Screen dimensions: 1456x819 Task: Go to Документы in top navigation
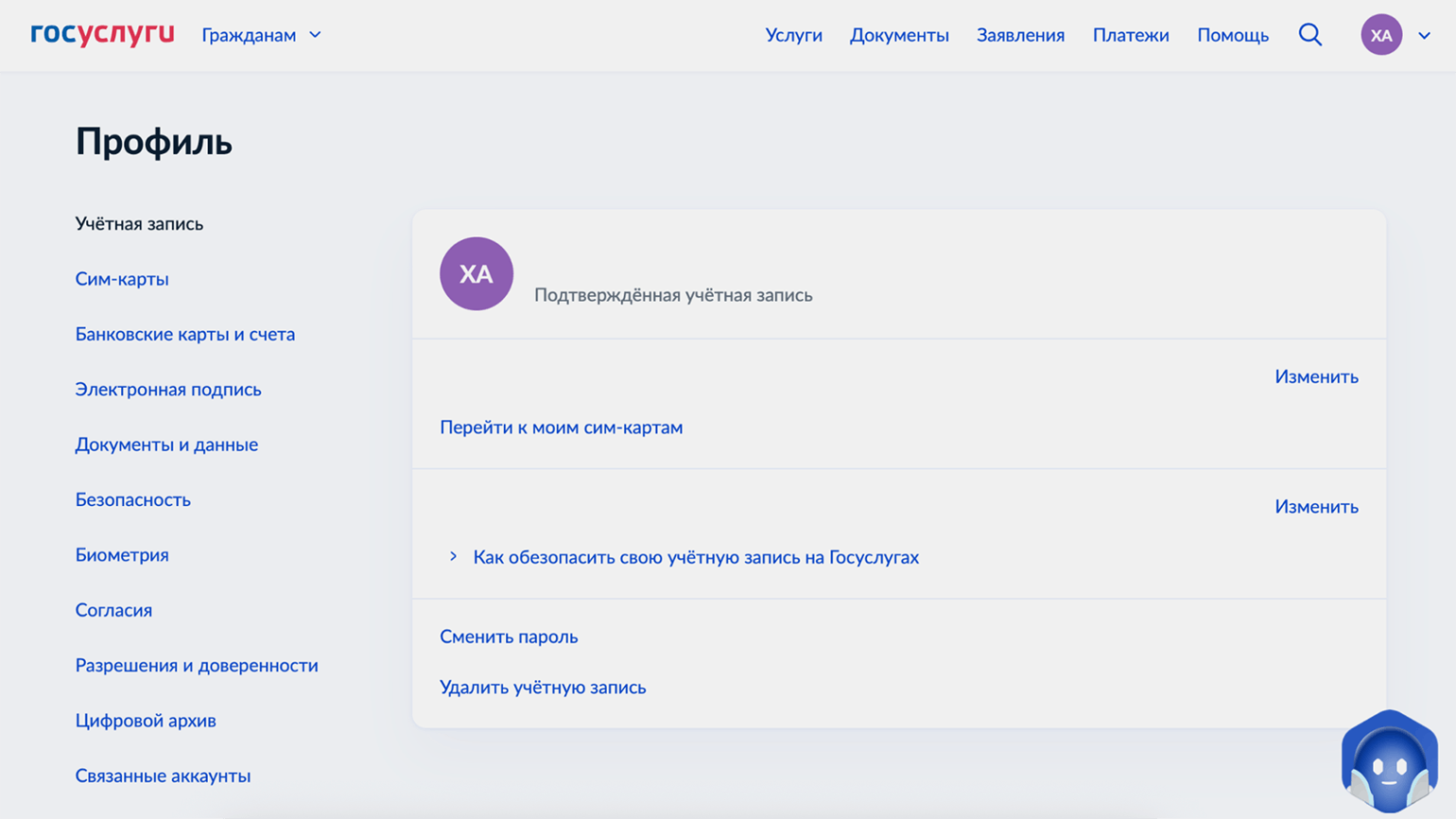coord(898,35)
